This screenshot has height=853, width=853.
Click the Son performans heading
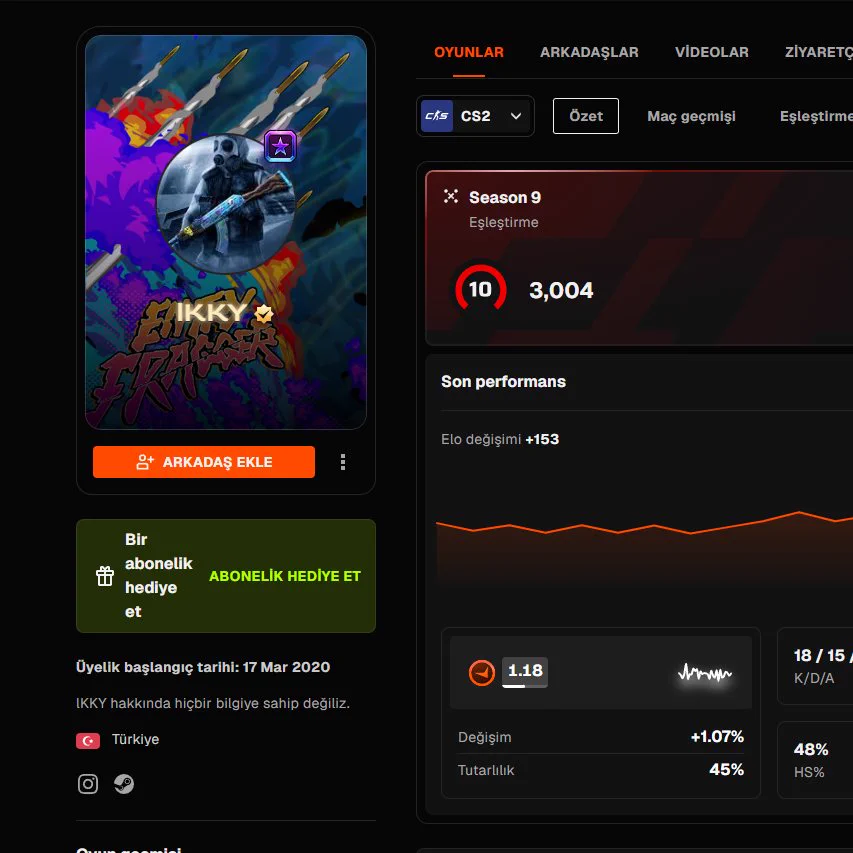(503, 381)
